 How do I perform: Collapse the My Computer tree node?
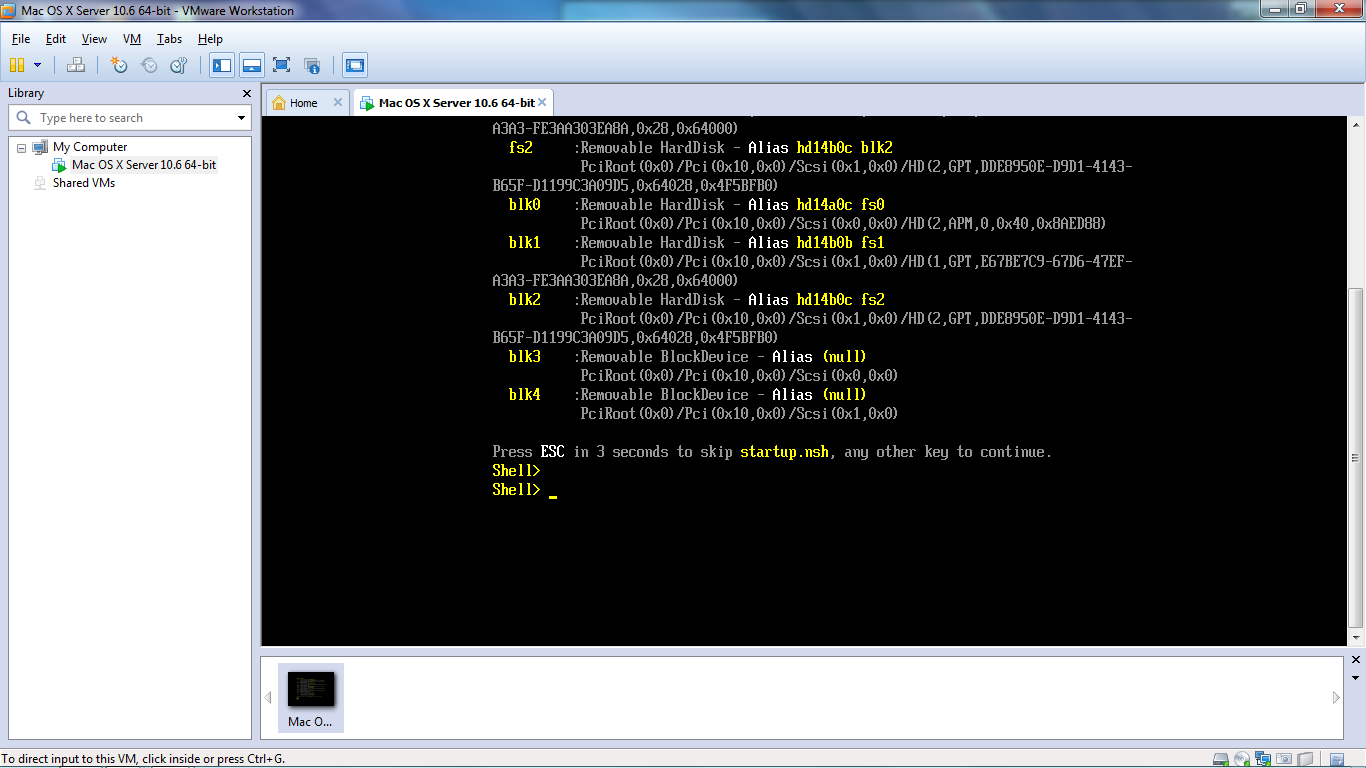point(21,148)
